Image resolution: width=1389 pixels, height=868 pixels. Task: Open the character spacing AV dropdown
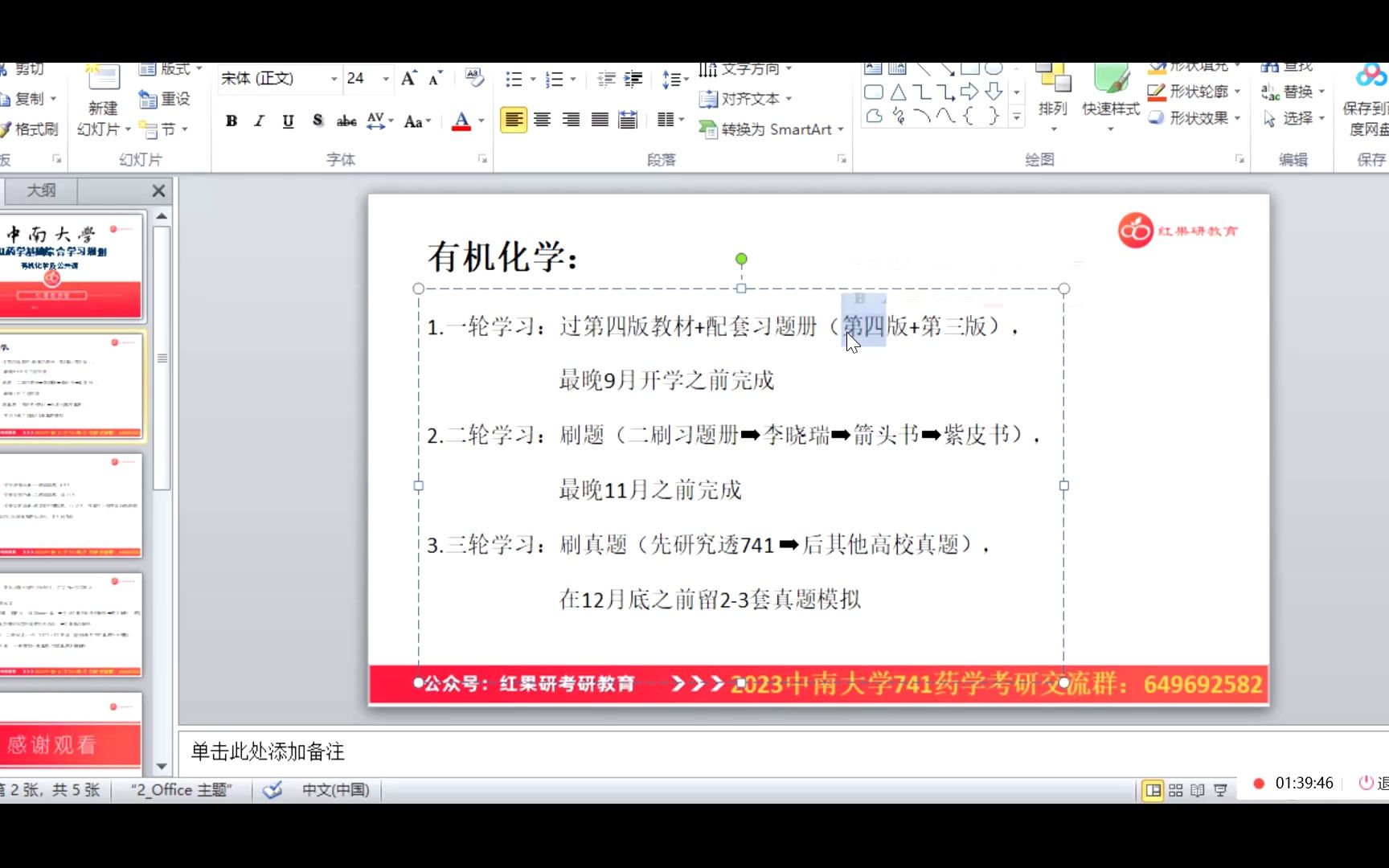[x=379, y=121]
